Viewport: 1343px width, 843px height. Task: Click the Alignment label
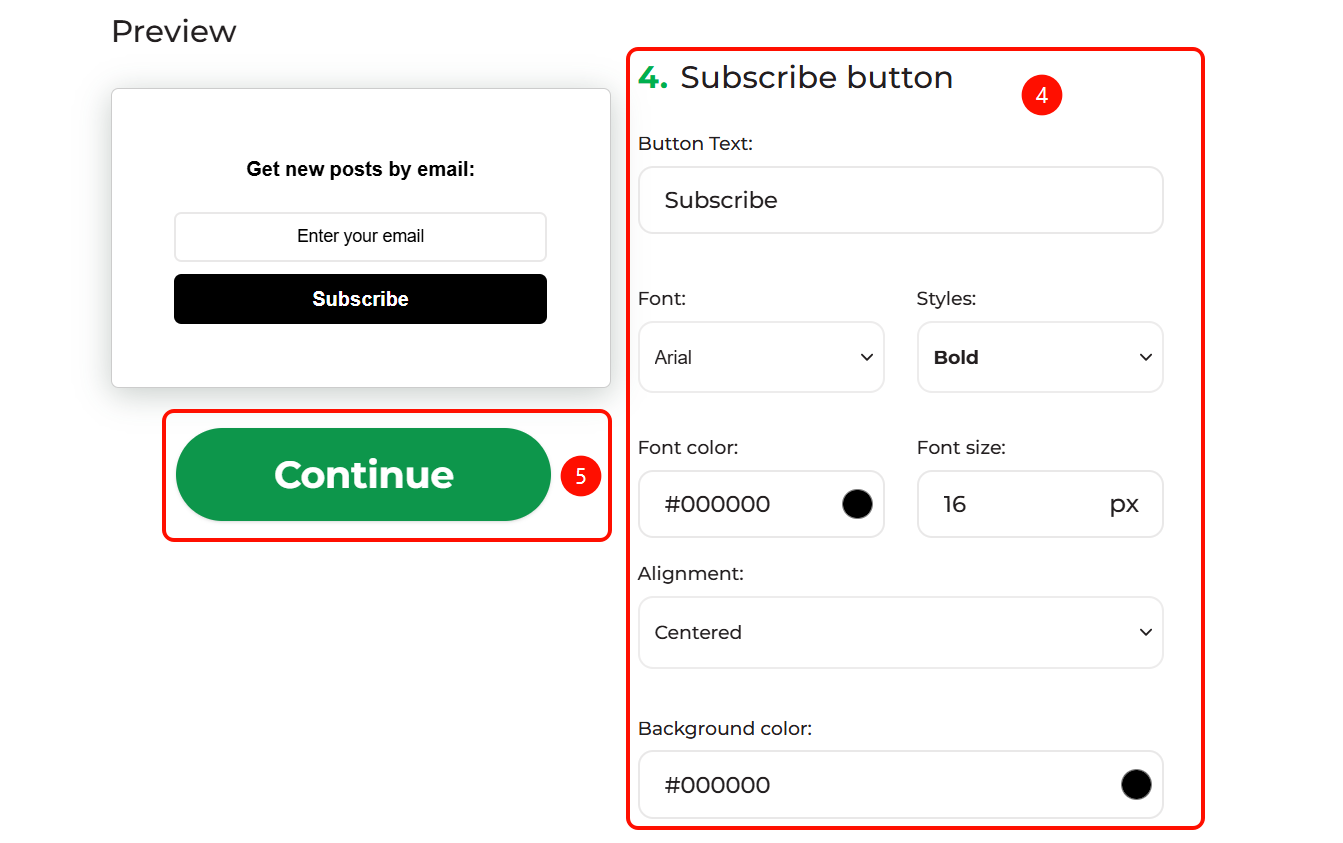691,574
